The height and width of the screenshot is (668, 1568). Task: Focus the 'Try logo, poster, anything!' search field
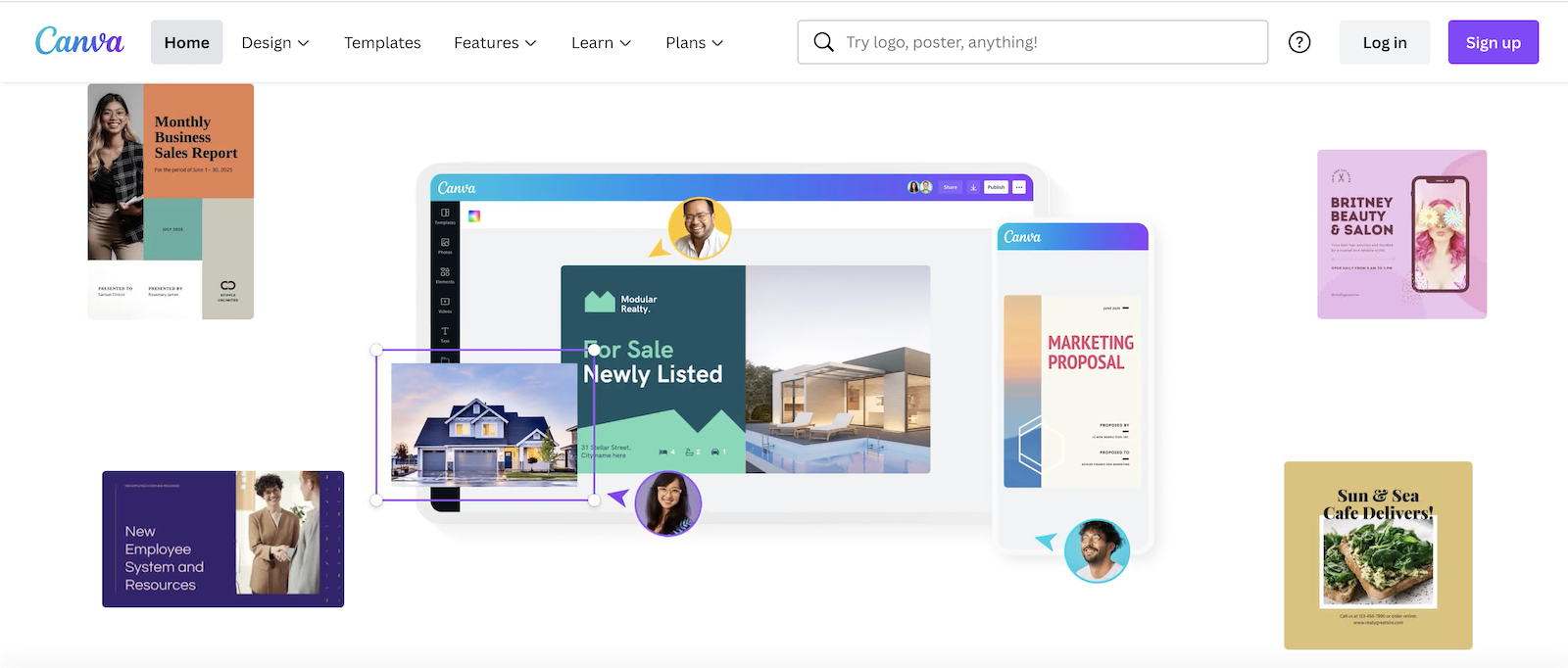point(1033,42)
